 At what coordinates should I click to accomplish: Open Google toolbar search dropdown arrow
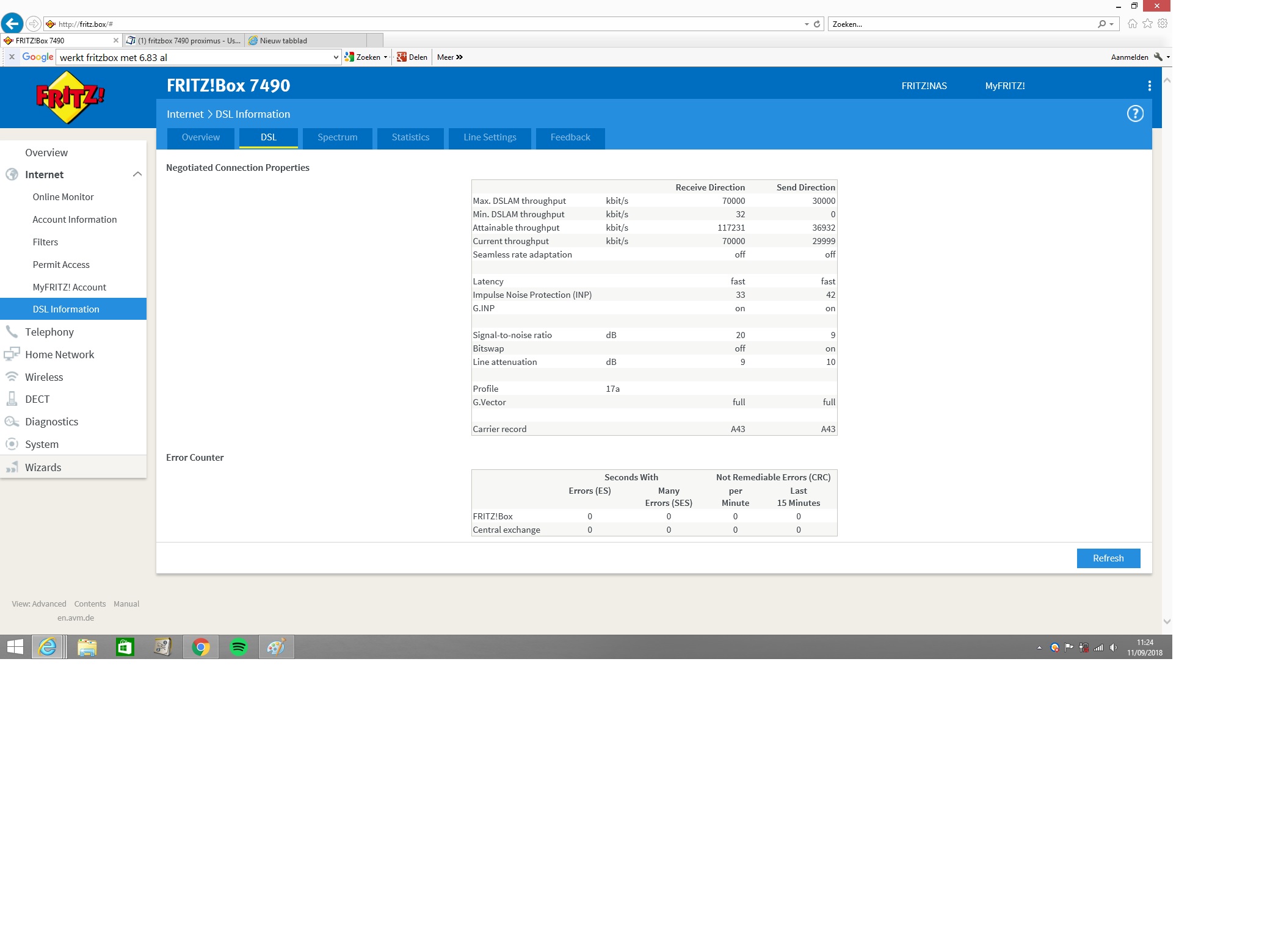335,57
